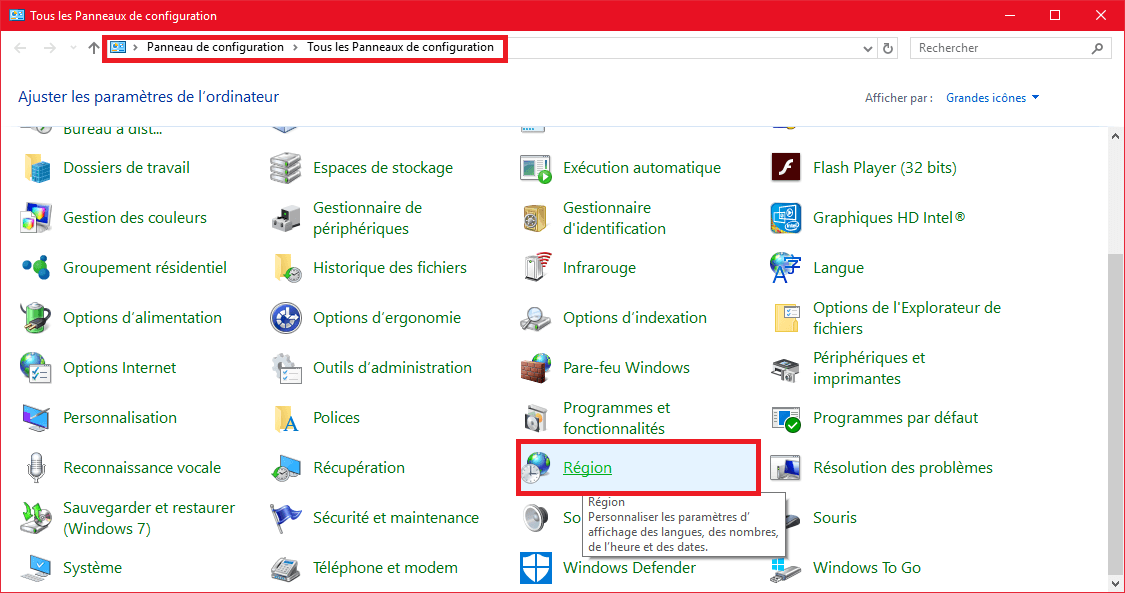Viewport: 1125px width, 593px height.
Task: Refresh the Control Panel view
Action: coord(888,49)
